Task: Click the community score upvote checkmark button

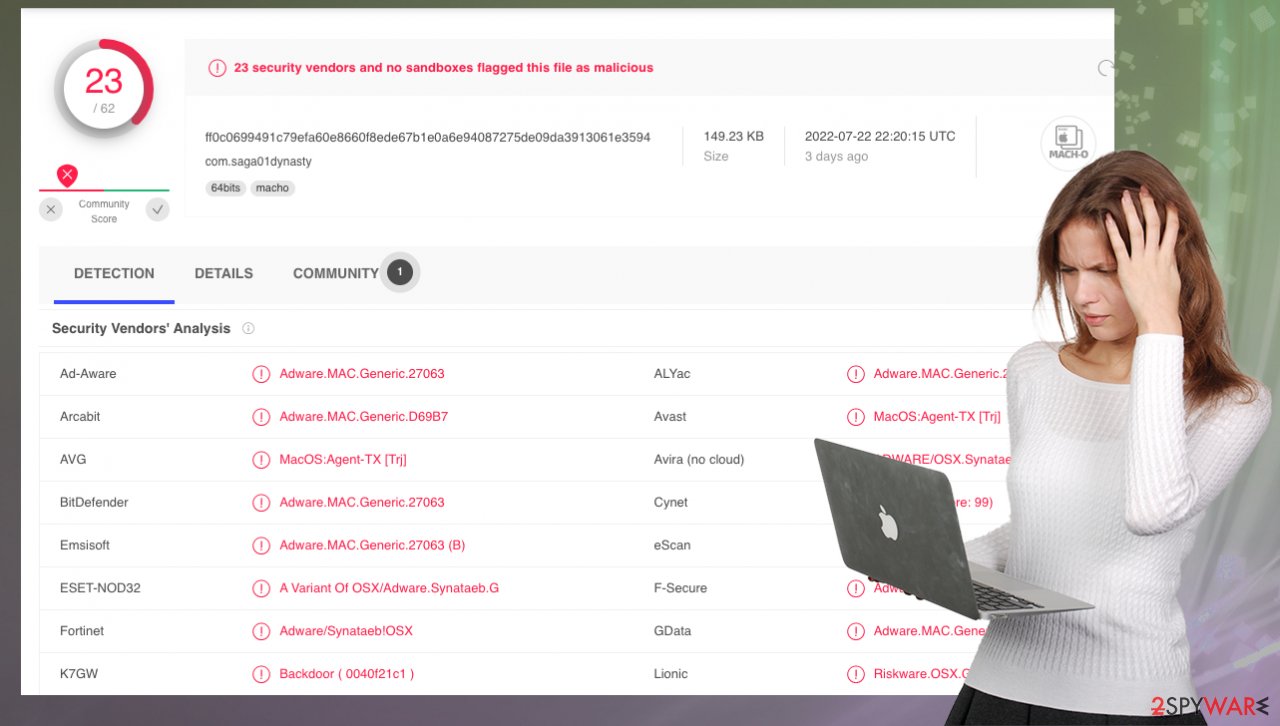Action: (x=157, y=209)
